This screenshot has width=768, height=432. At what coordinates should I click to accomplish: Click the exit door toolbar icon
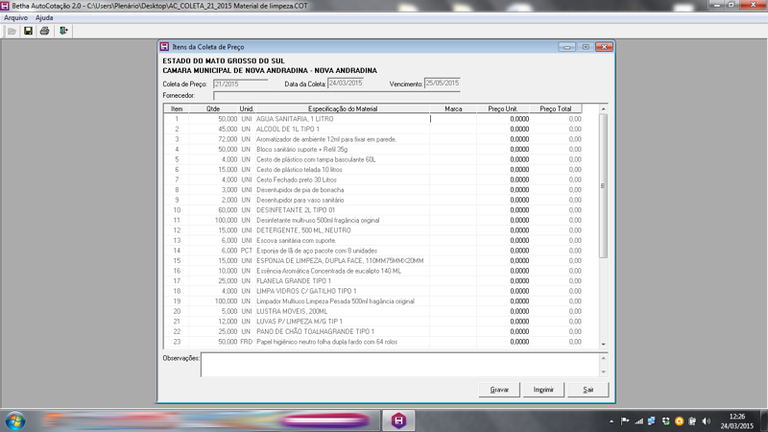click(x=63, y=31)
